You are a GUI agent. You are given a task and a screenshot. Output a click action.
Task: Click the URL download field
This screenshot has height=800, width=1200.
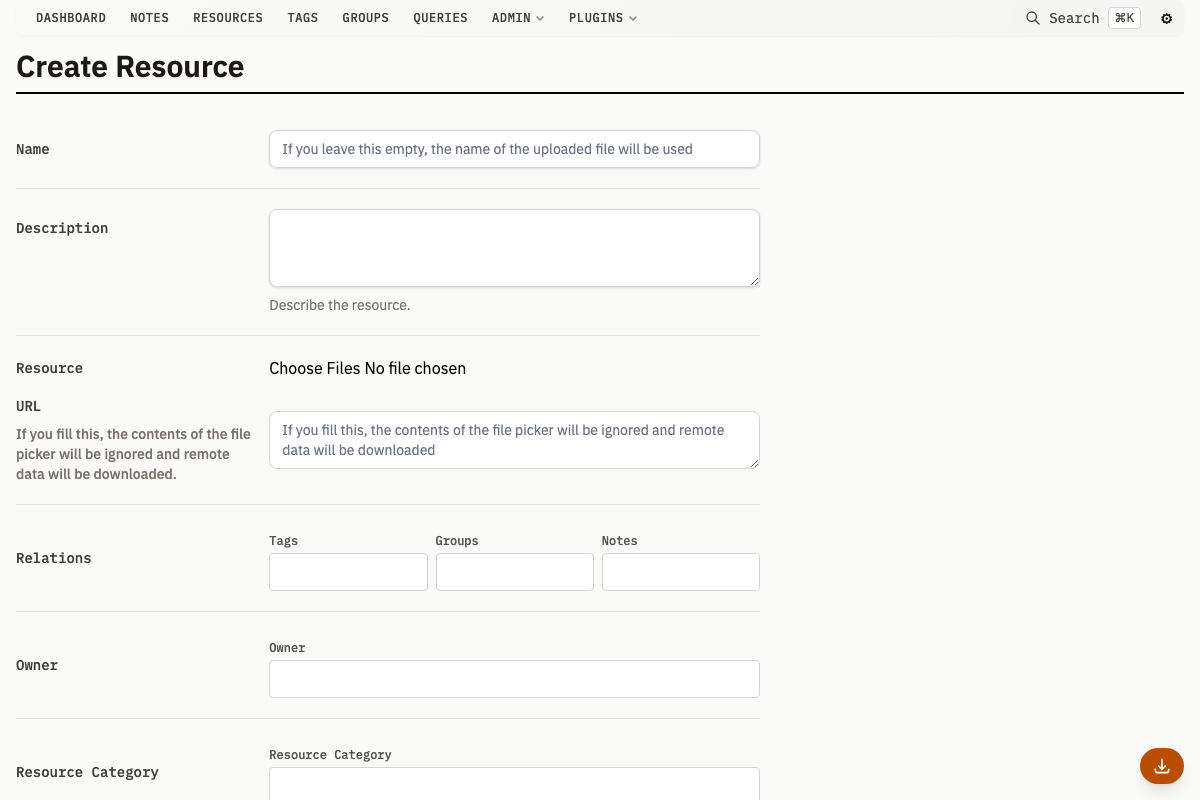(x=514, y=440)
